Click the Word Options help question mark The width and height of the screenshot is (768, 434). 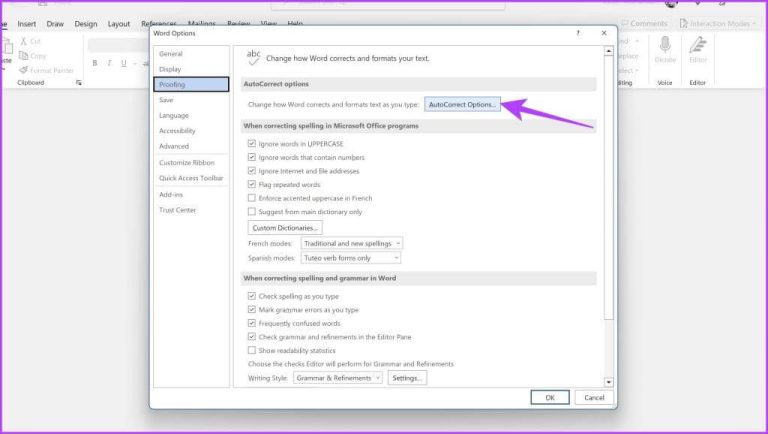(578, 33)
